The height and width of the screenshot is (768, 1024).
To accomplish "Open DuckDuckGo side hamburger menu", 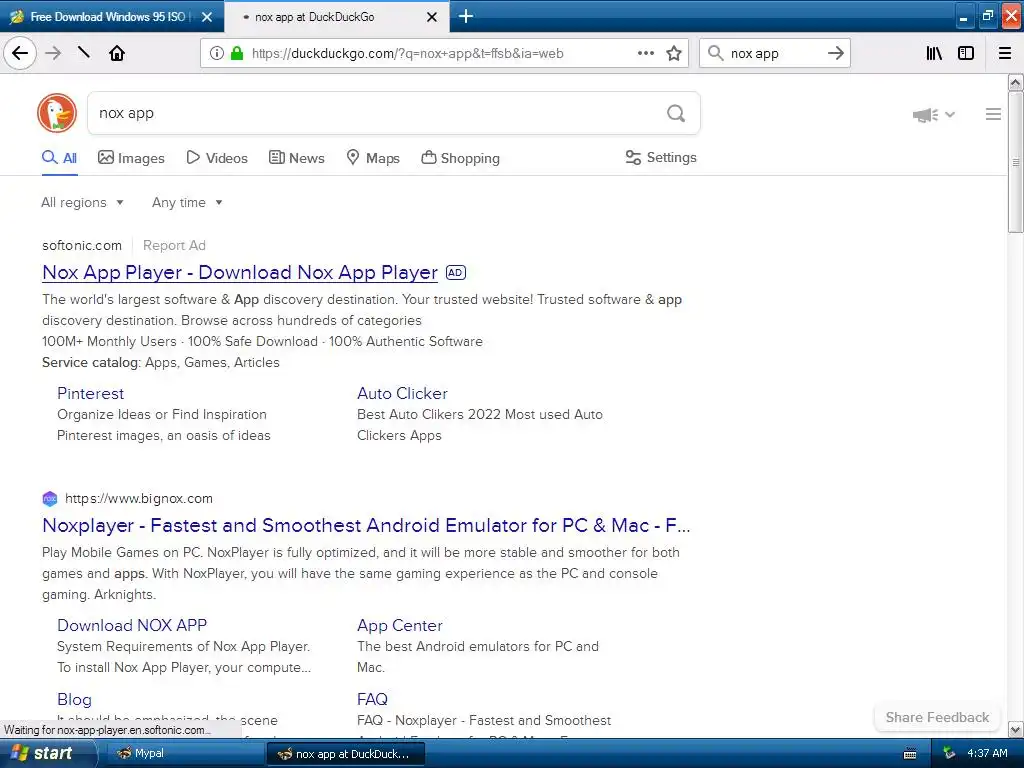I will point(993,114).
